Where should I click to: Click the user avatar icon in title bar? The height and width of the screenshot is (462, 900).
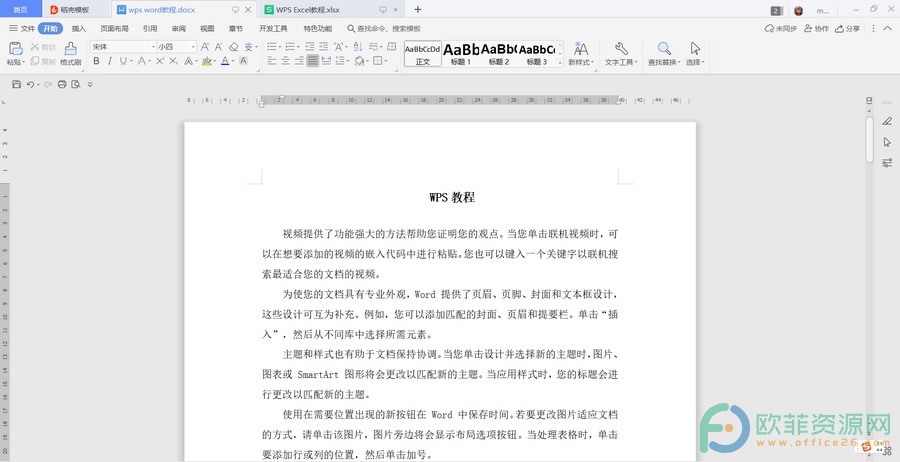[798, 10]
